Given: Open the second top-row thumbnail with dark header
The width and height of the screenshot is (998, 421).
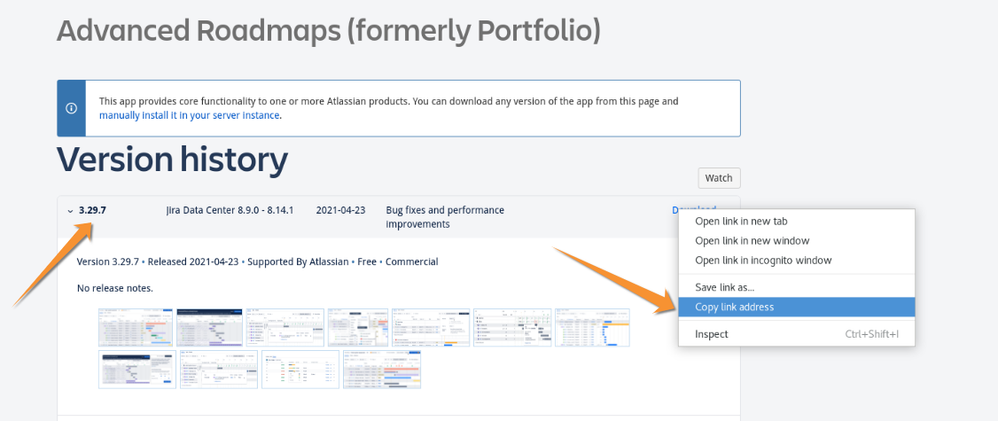Looking at the screenshot, I should (209, 327).
